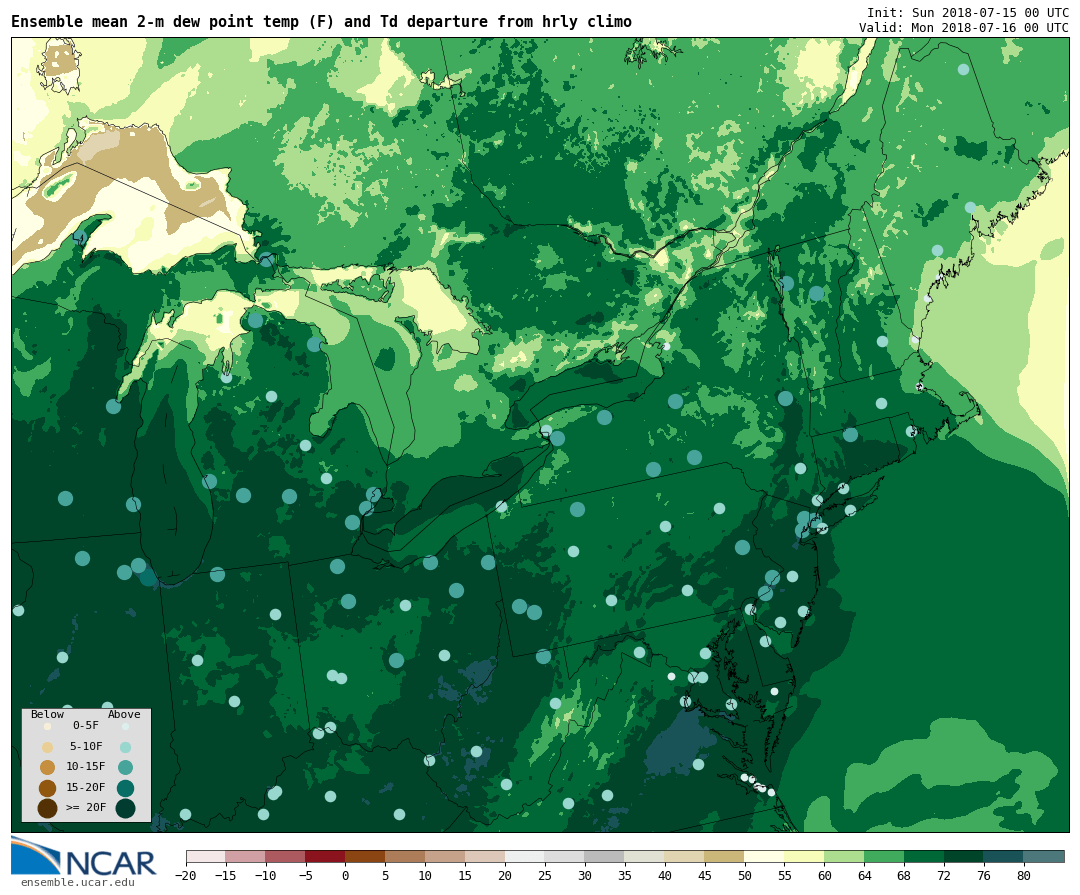Click the Below heading in the legend

click(47, 714)
